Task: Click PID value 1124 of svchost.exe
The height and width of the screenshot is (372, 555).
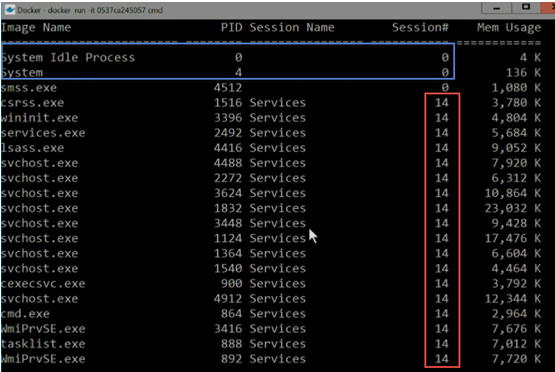Action: click(228, 238)
